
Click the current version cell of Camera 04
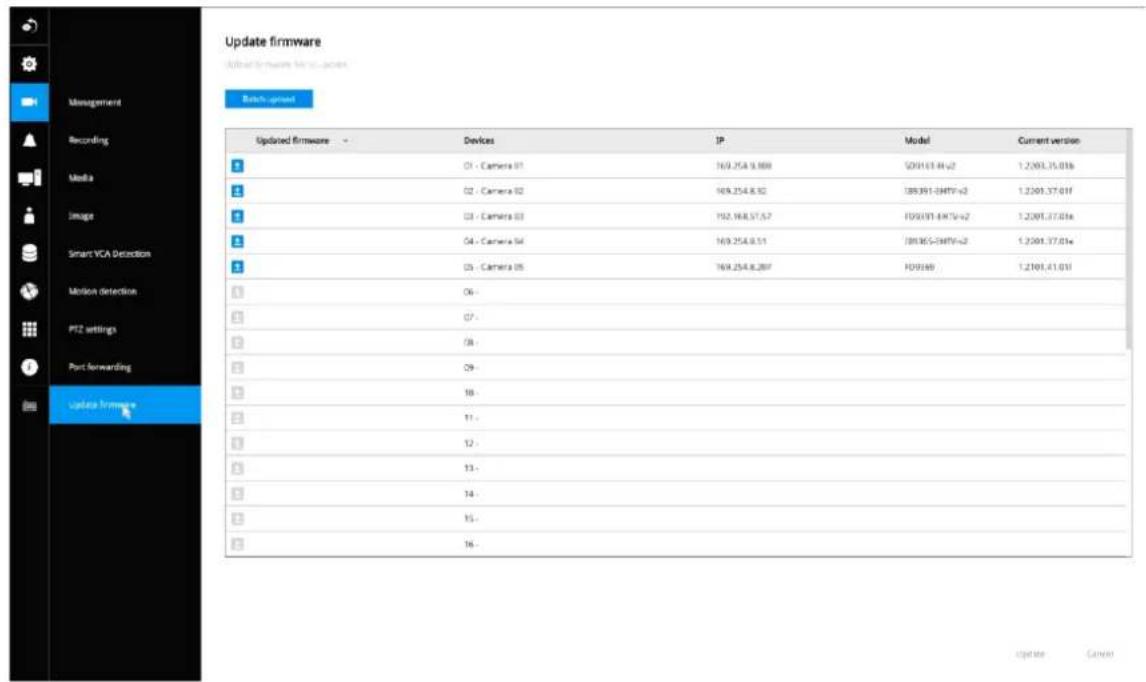coord(1045,241)
